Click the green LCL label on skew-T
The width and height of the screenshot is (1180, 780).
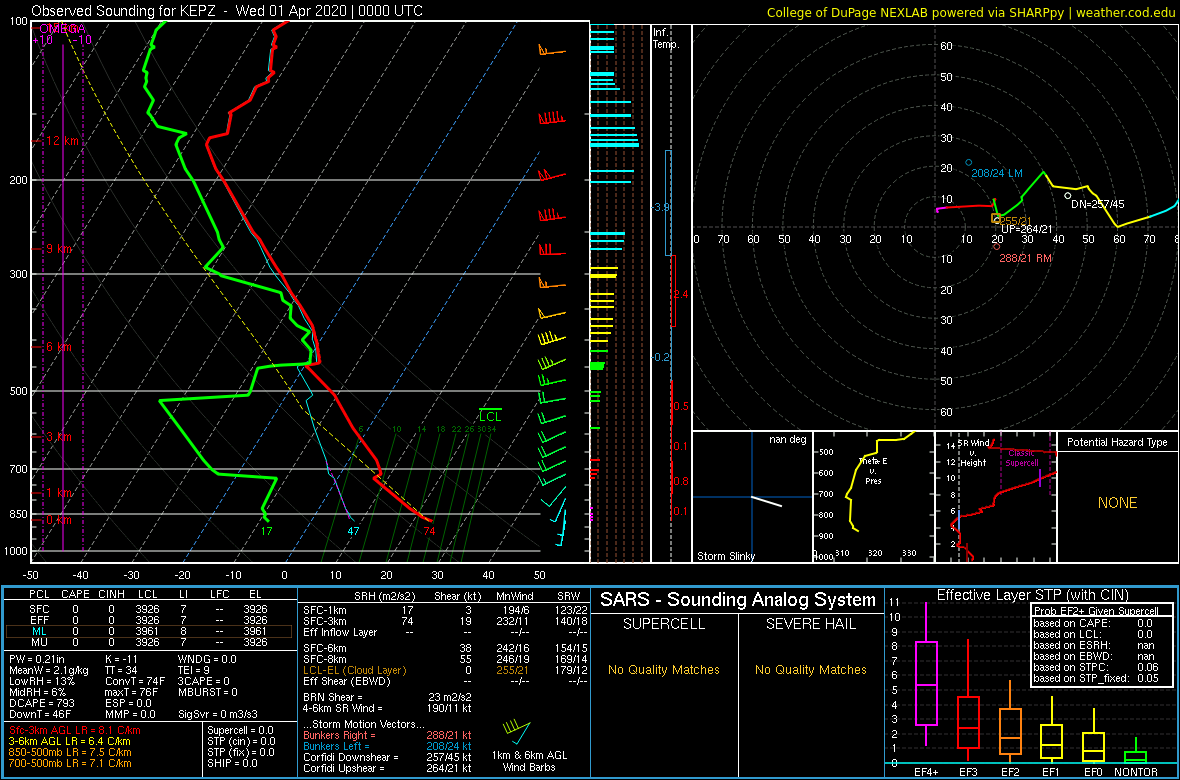490,416
